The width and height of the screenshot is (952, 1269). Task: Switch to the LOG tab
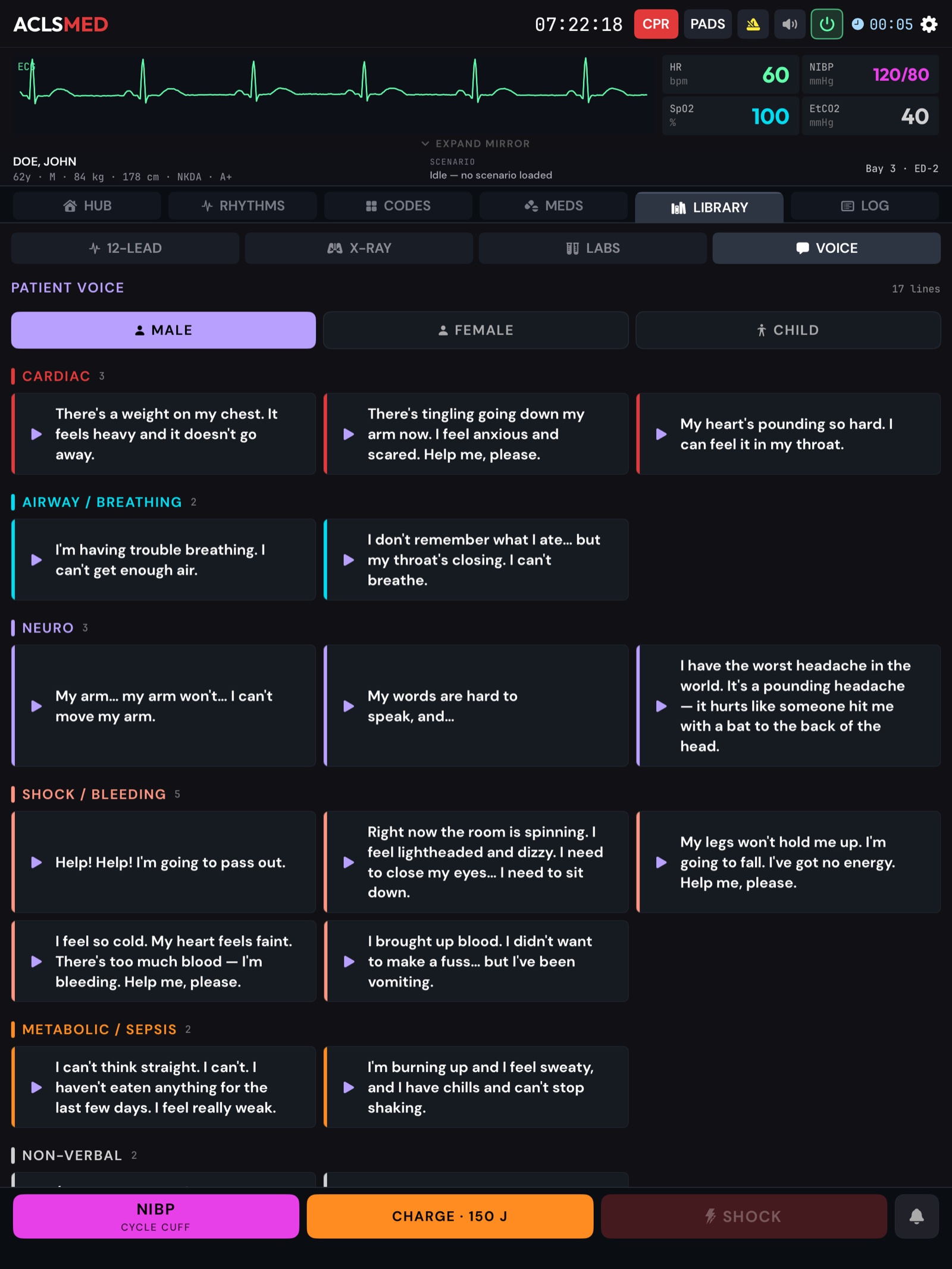point(865,206)
